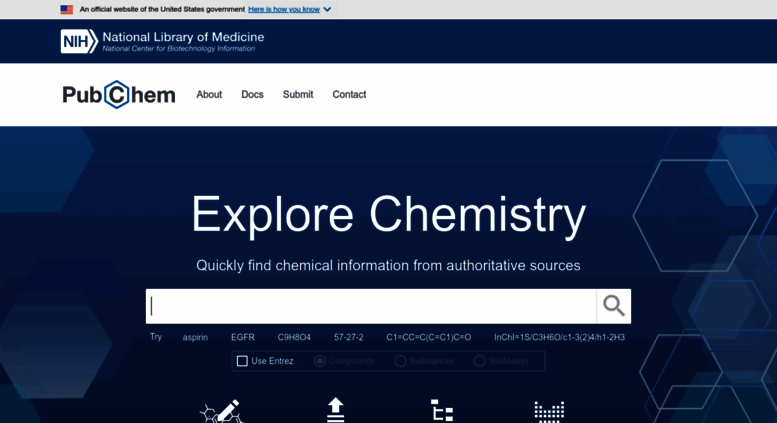Image resolution: width=777 pixels, height=423 pixels.
Task: Open the About menu item
Action: click(x=209, y=95)
